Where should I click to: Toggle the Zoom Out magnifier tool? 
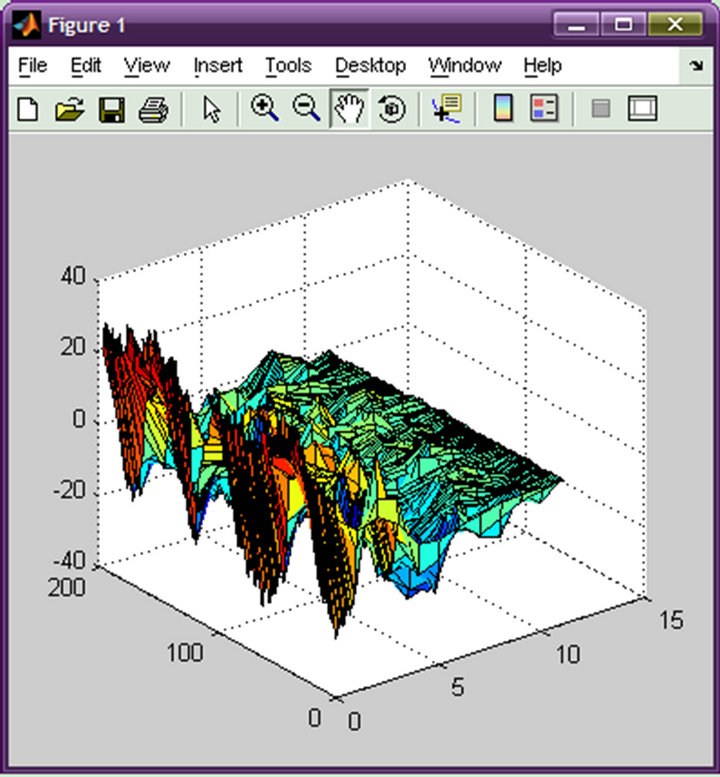click(x=306, y=109)
